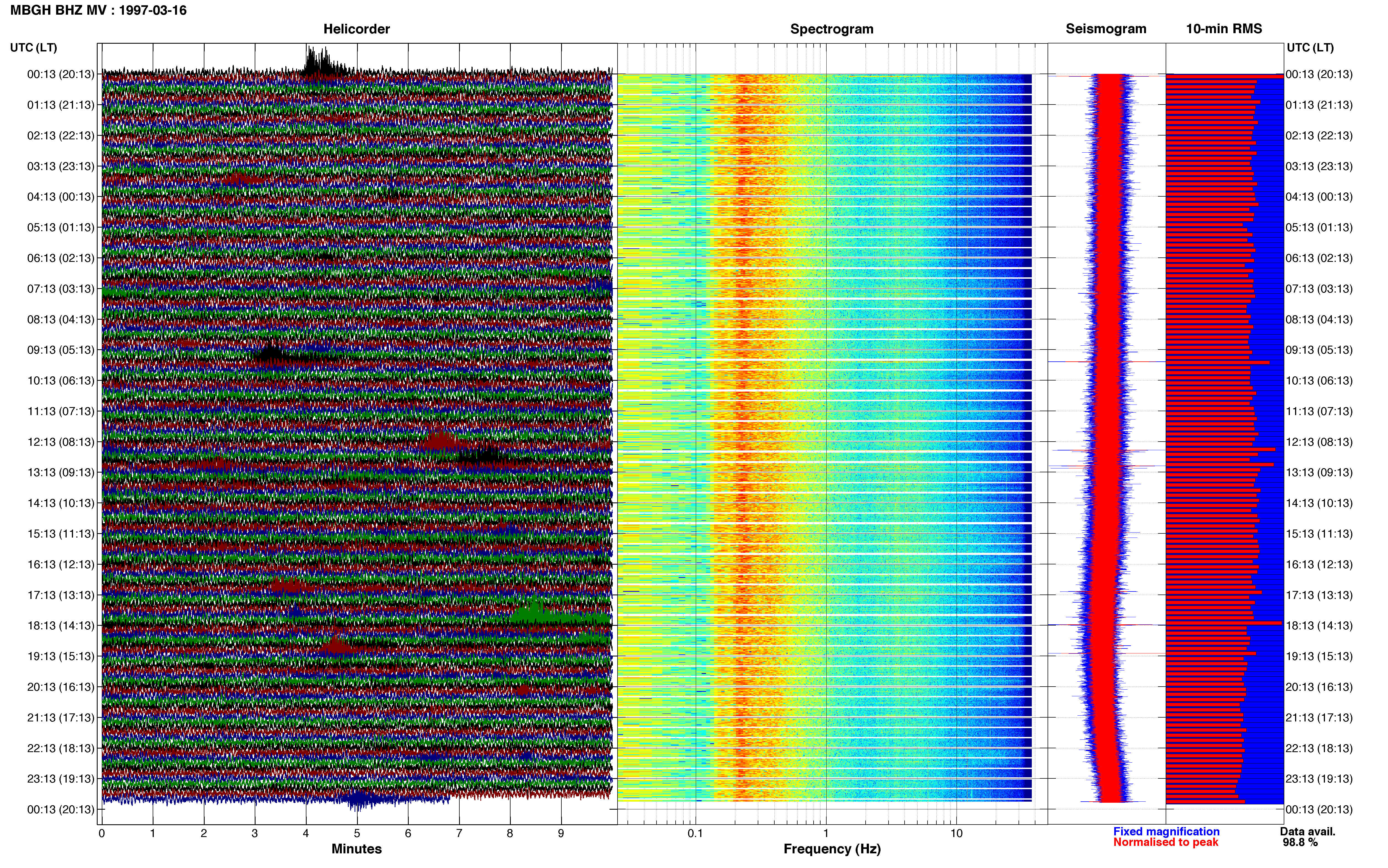Viewport: 1388px width, 868px height.
Task: Click the '10-min RMS' panel heading
Action: coord(1224,29)
